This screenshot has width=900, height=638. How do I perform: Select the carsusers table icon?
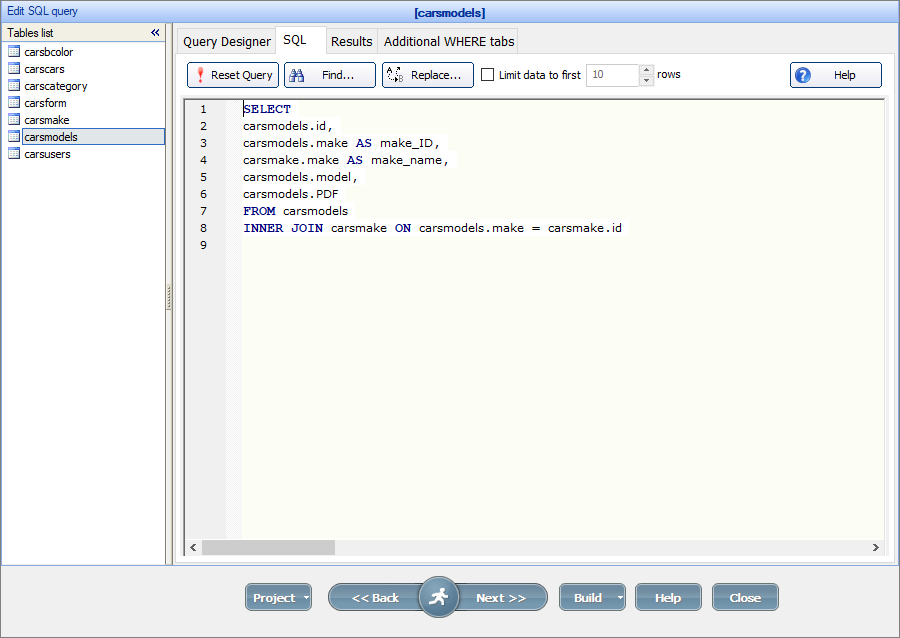[x=14, y=153]
